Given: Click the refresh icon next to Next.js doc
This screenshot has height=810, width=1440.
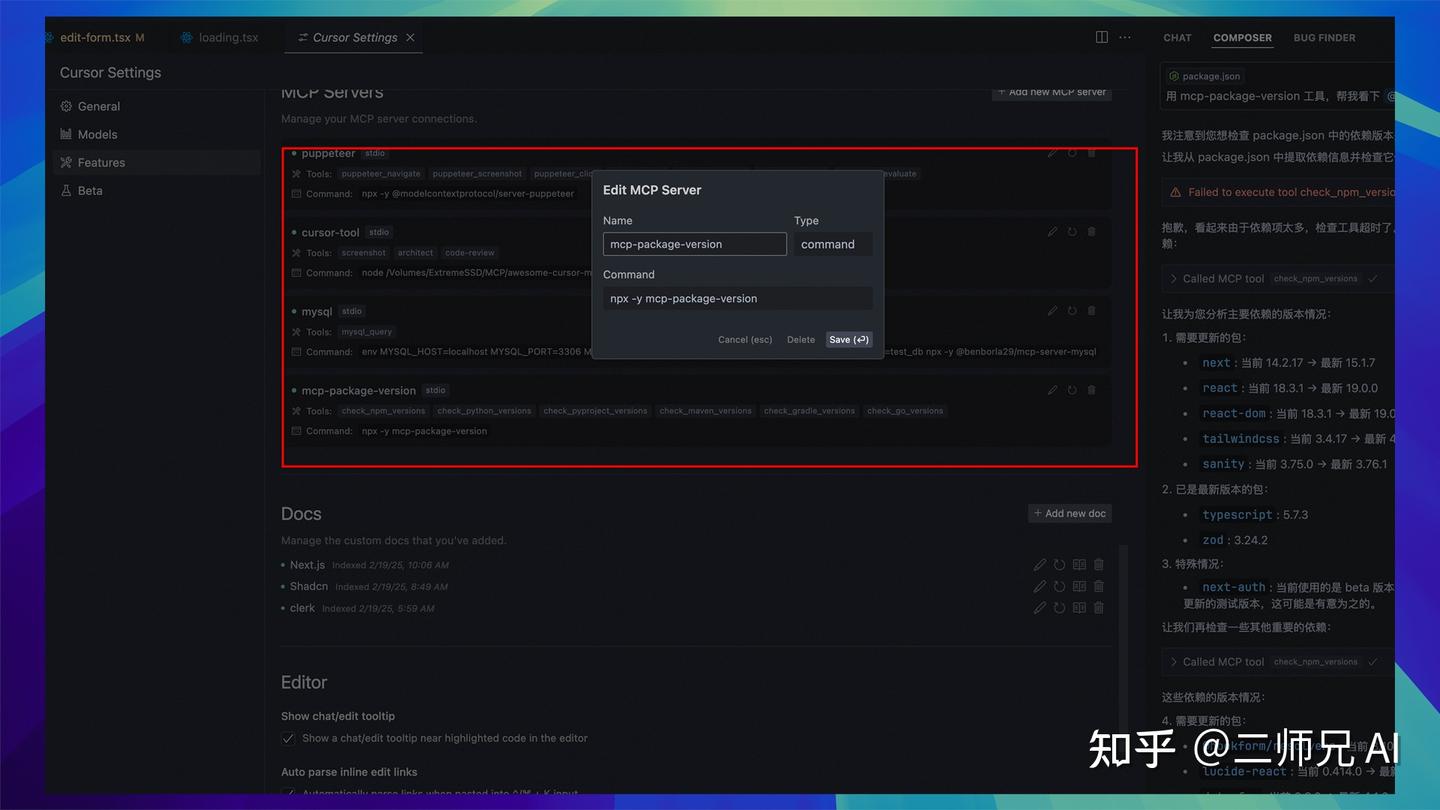Looking at the screenshot, I should pos(1059,564).
